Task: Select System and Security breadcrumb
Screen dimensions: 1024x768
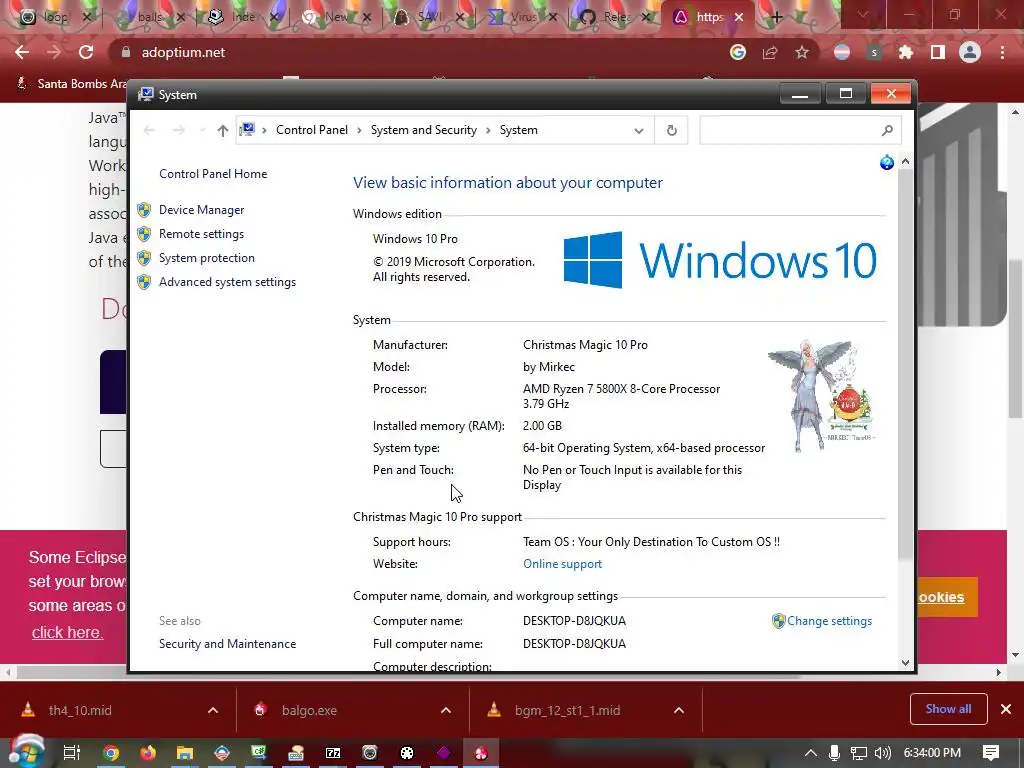Action: (x=424, y=130)
